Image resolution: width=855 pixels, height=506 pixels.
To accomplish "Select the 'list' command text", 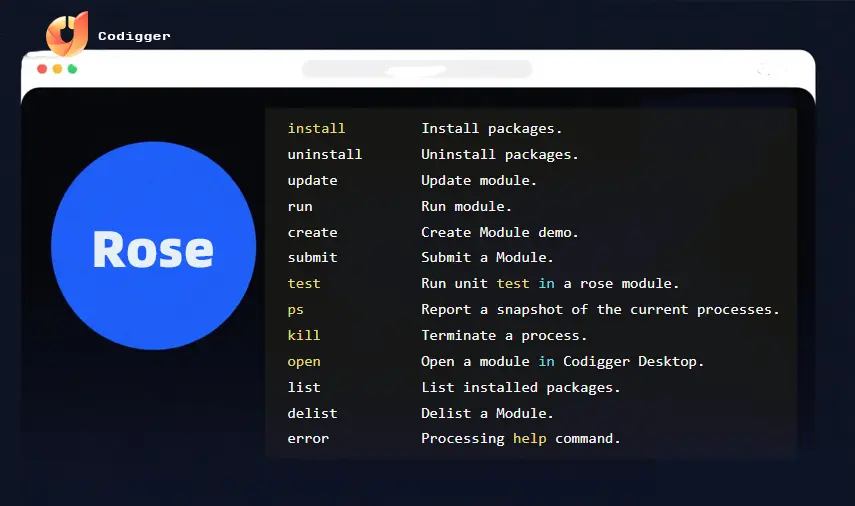I will (304, 388).
